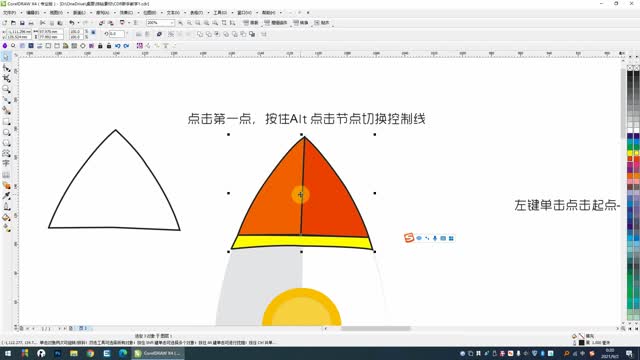Viewport: 640px width, 360px height.
Task: Click the Sogou input method S logo
Action: point(409,238)
